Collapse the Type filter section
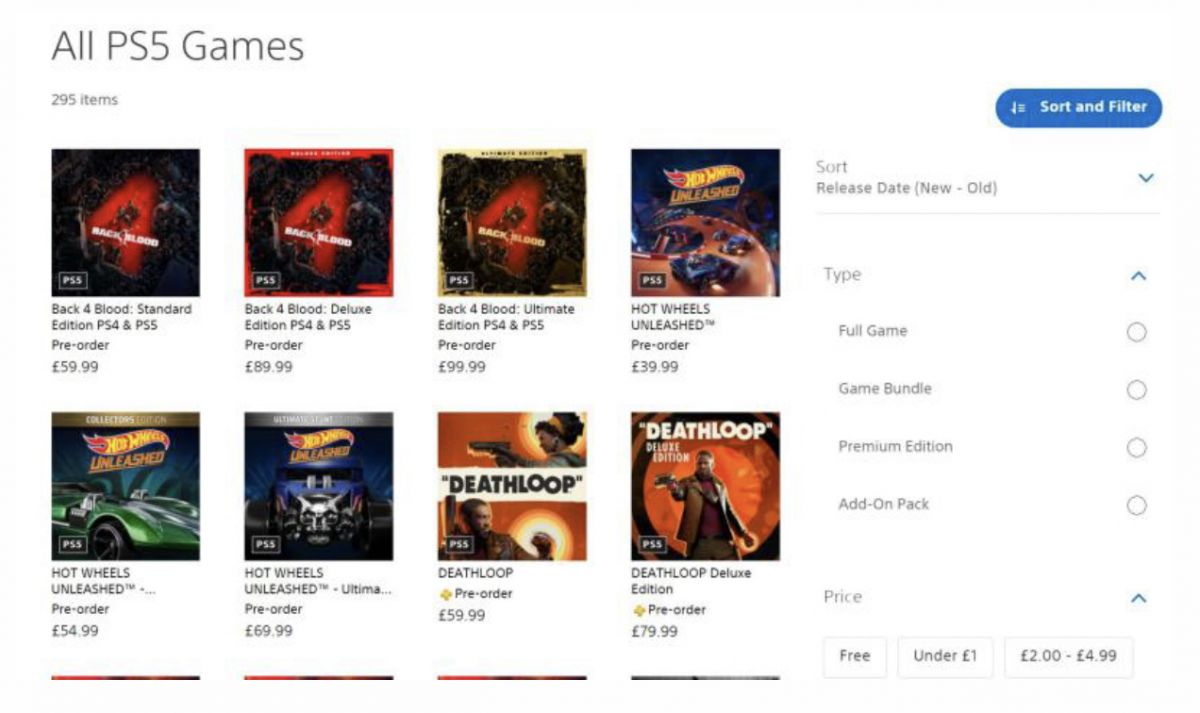 [x=1138, y=275]
